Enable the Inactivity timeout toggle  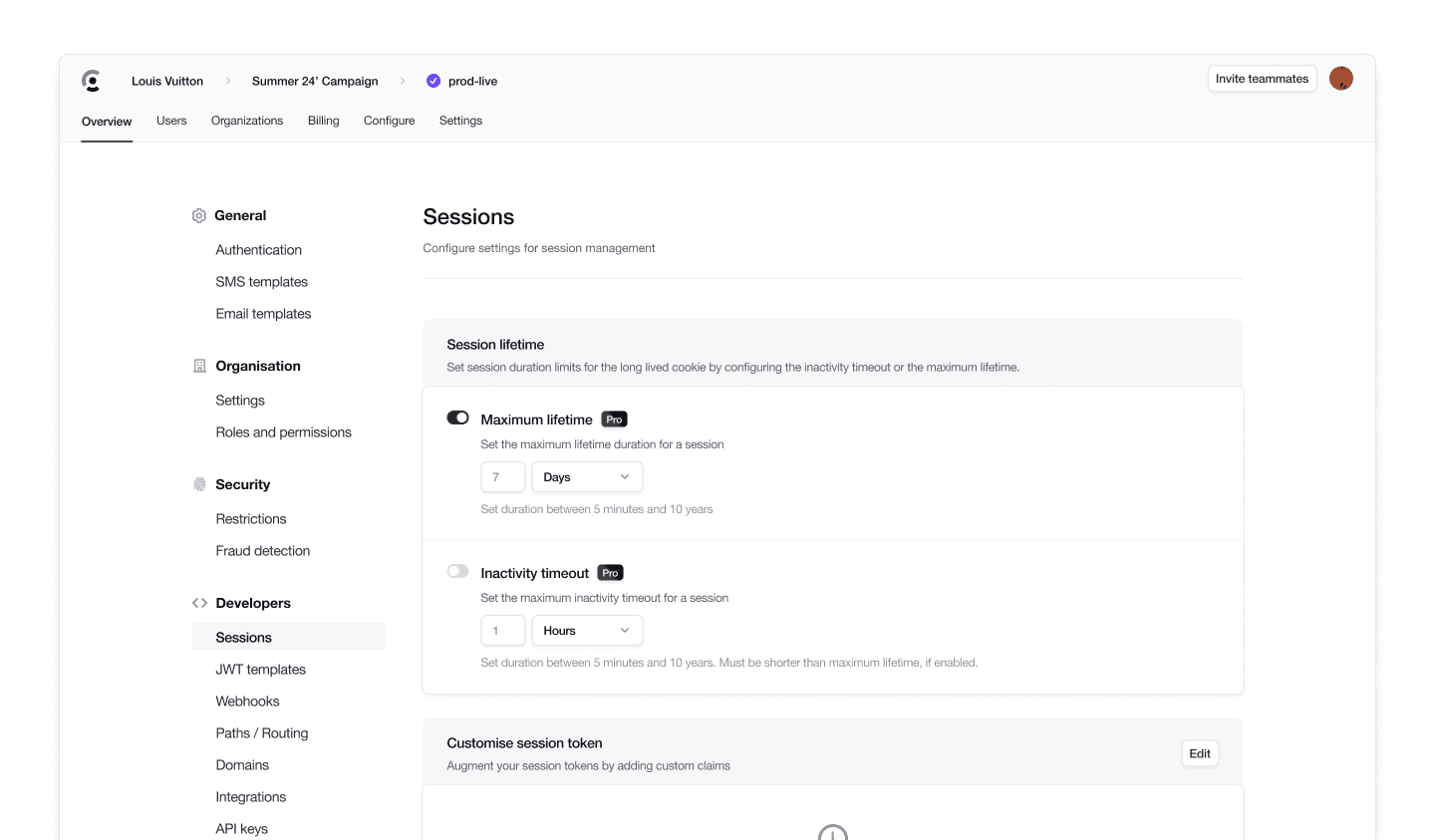point(458,571)
